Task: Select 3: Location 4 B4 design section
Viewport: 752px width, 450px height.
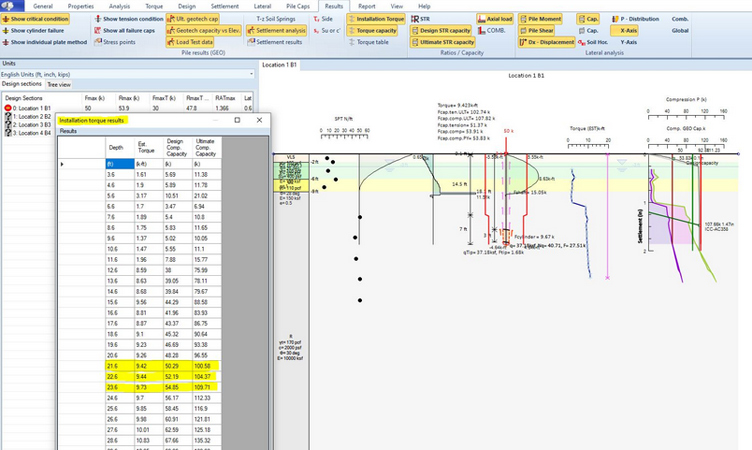Action: click(x=28, y=133)
